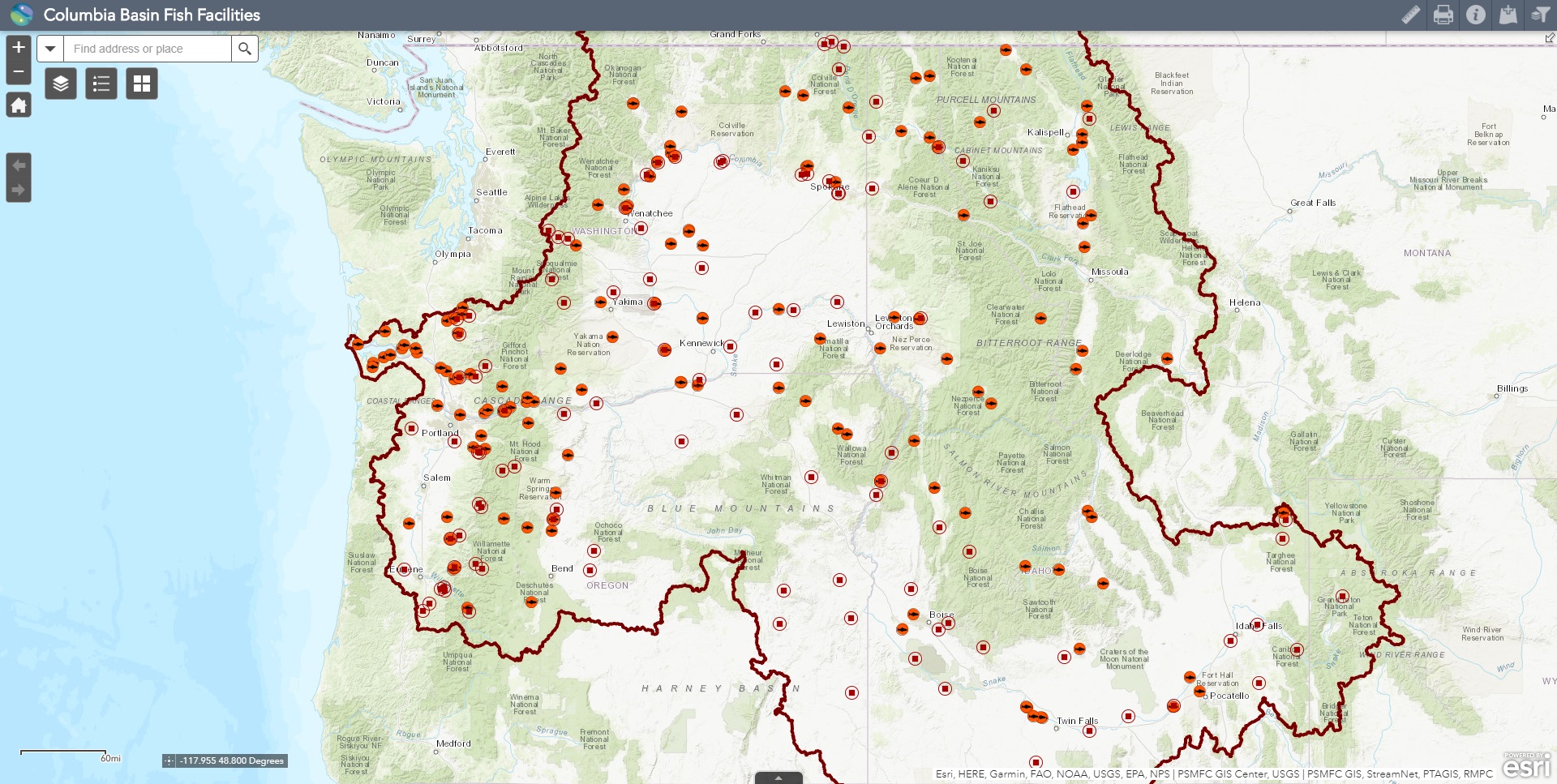Go to previous map extent arrow
The image size is (1557, 784).
19,165
